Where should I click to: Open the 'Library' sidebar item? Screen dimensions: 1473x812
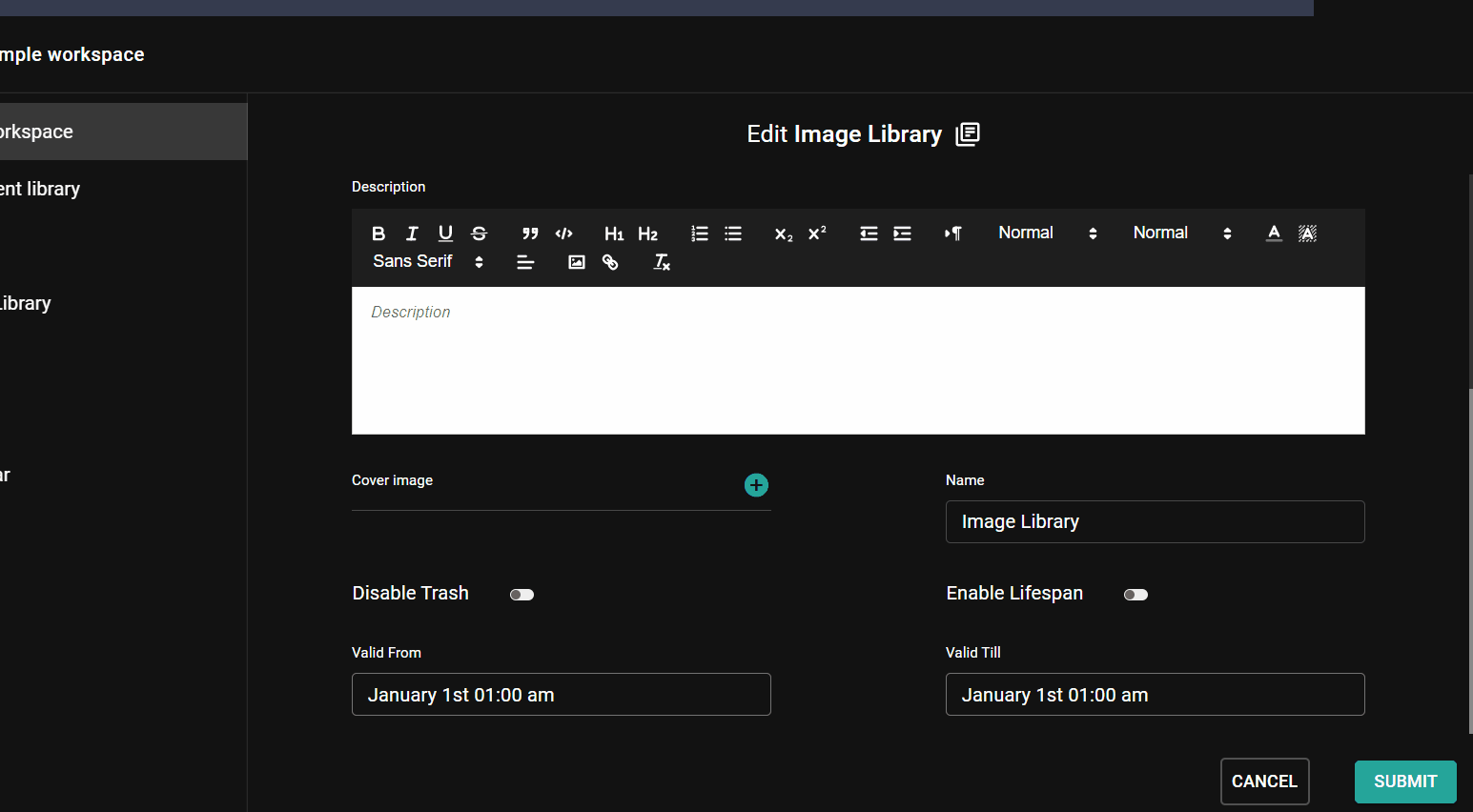coord(123,303)
